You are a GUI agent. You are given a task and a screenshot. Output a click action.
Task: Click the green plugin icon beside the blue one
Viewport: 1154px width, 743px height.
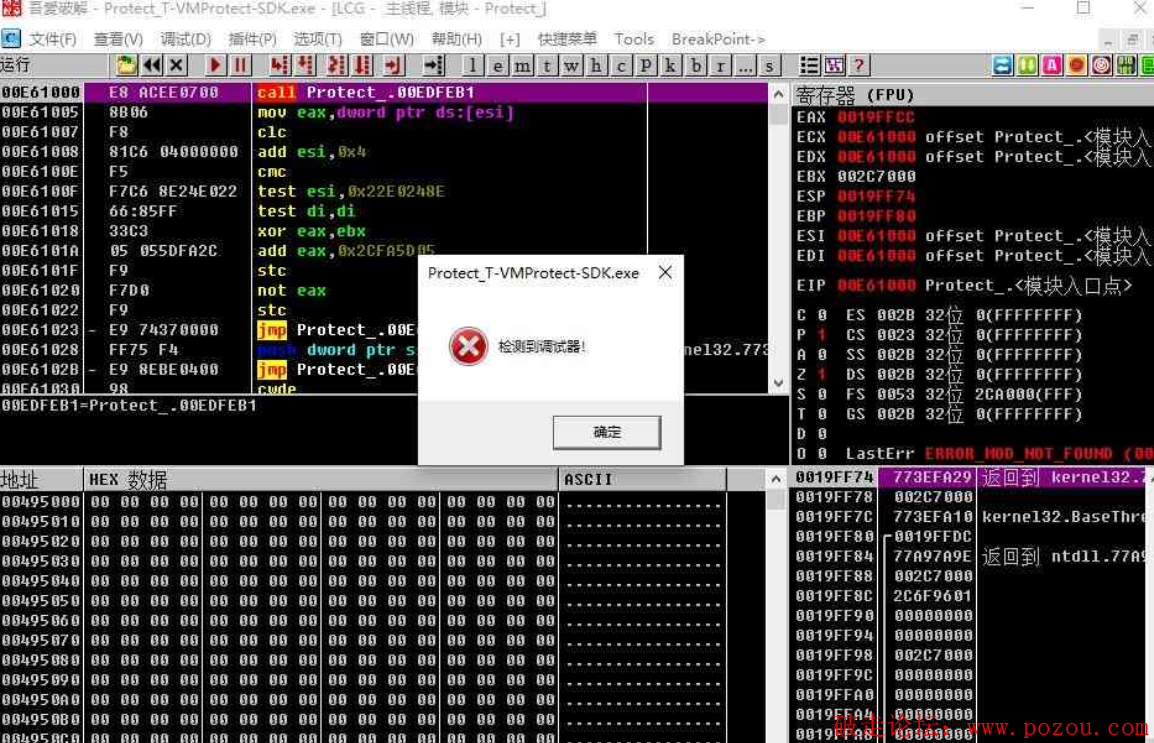(1027, 65)
